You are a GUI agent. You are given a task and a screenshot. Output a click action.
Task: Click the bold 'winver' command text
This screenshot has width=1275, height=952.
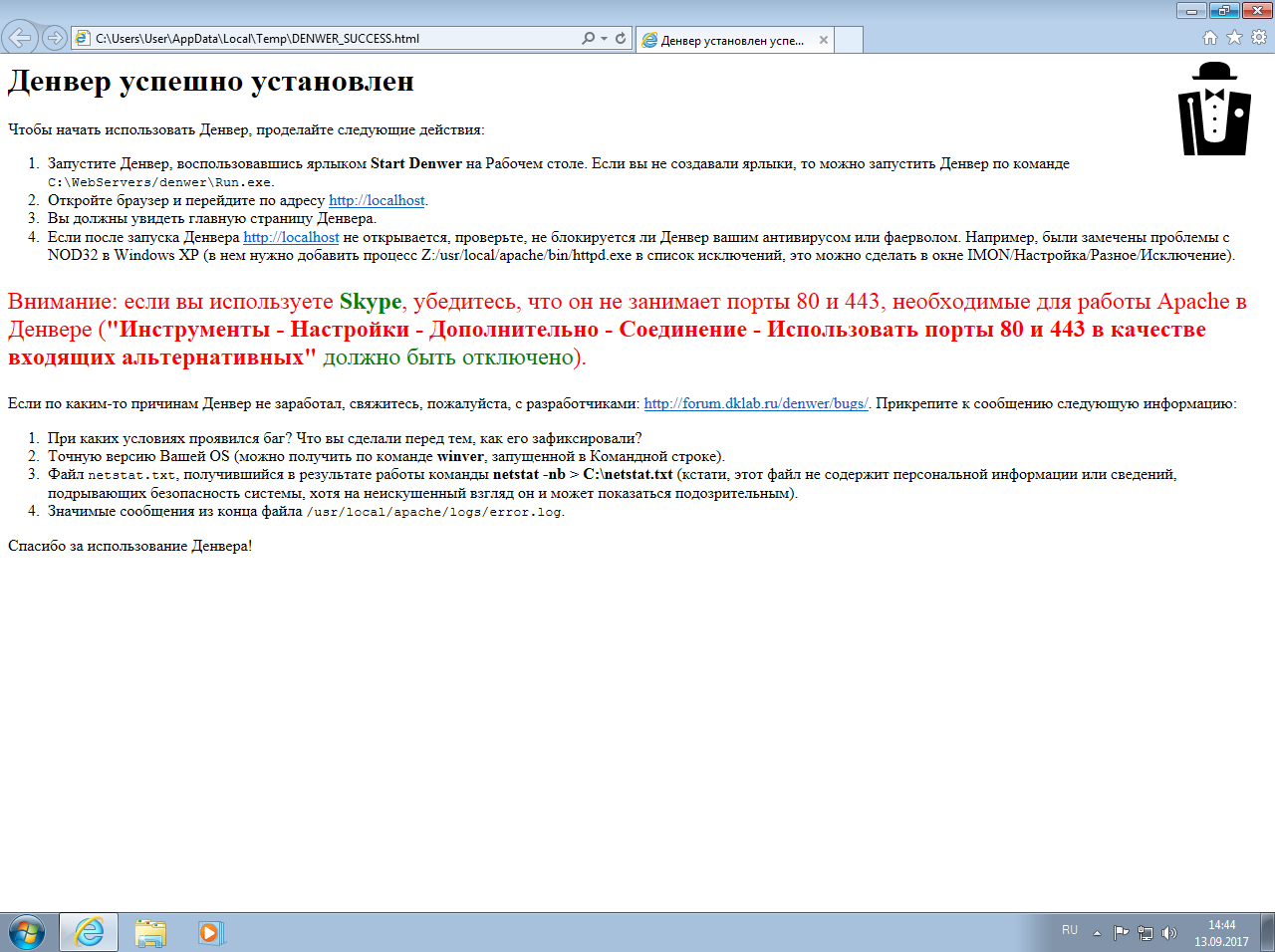coord(460,456)
